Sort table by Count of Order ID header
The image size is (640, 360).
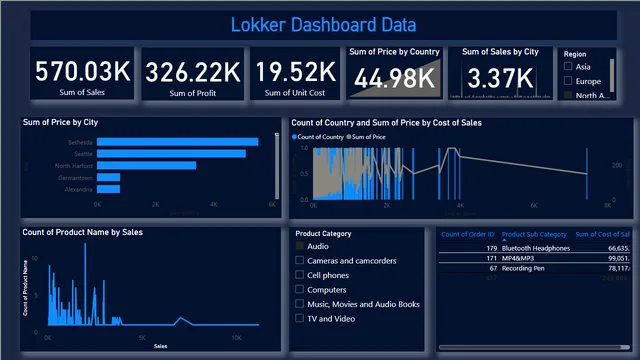[x=467, y=234]
